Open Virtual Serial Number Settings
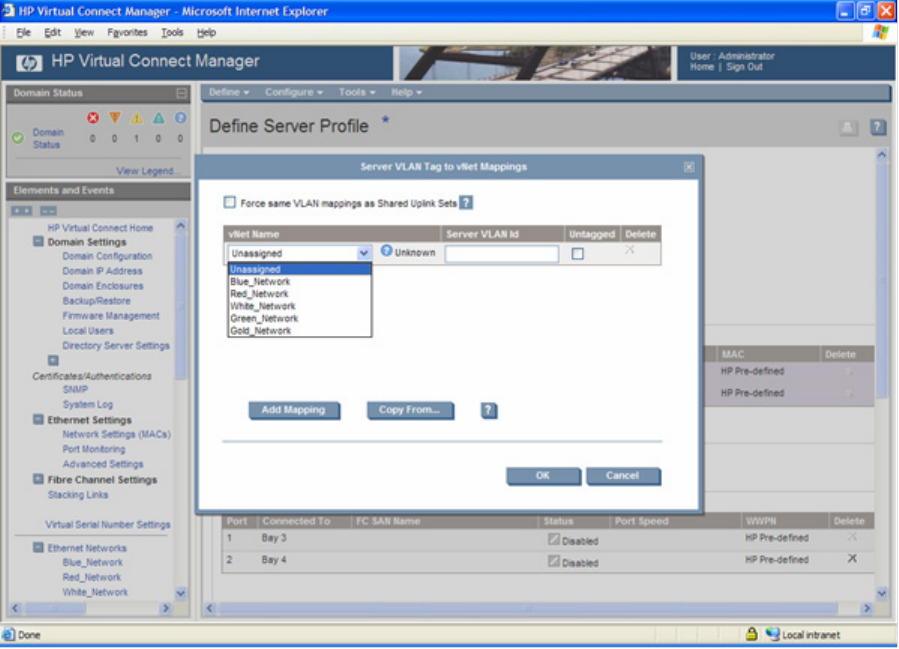The image size is (899, 649). (x=108, y=525)
